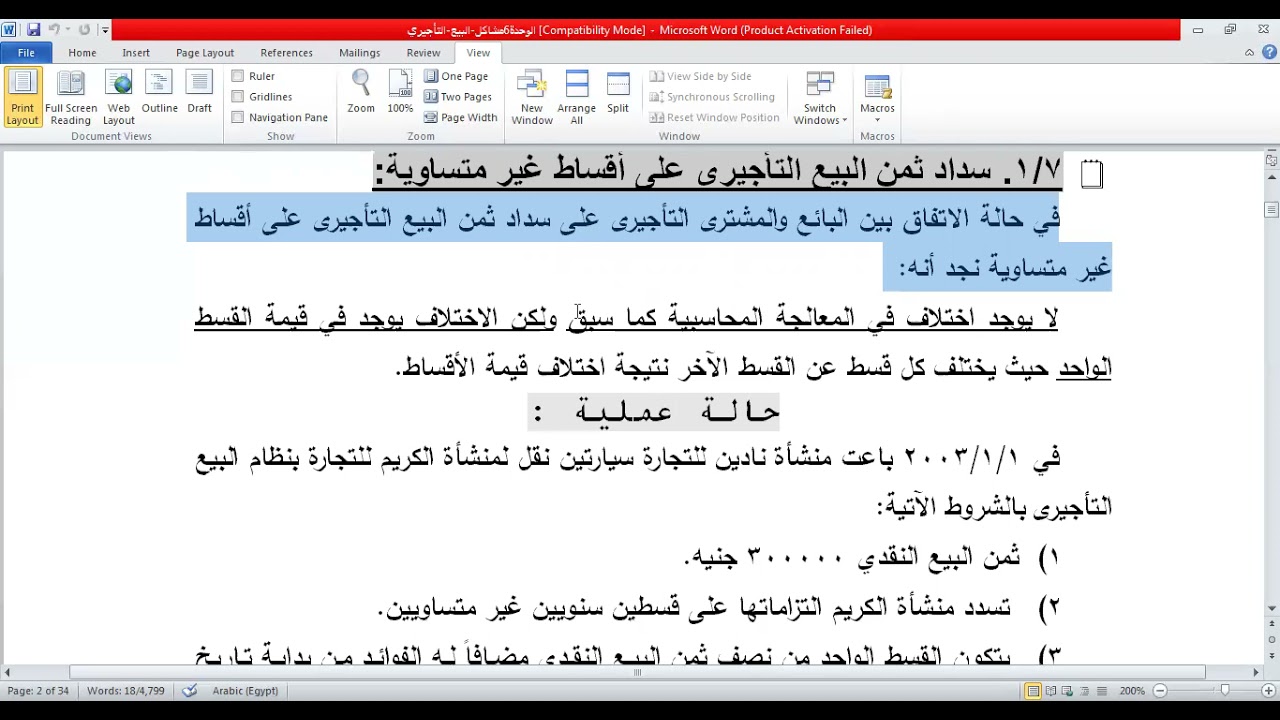Click Previous Page double-arrow button
1280x720 pixels.
1271,624
